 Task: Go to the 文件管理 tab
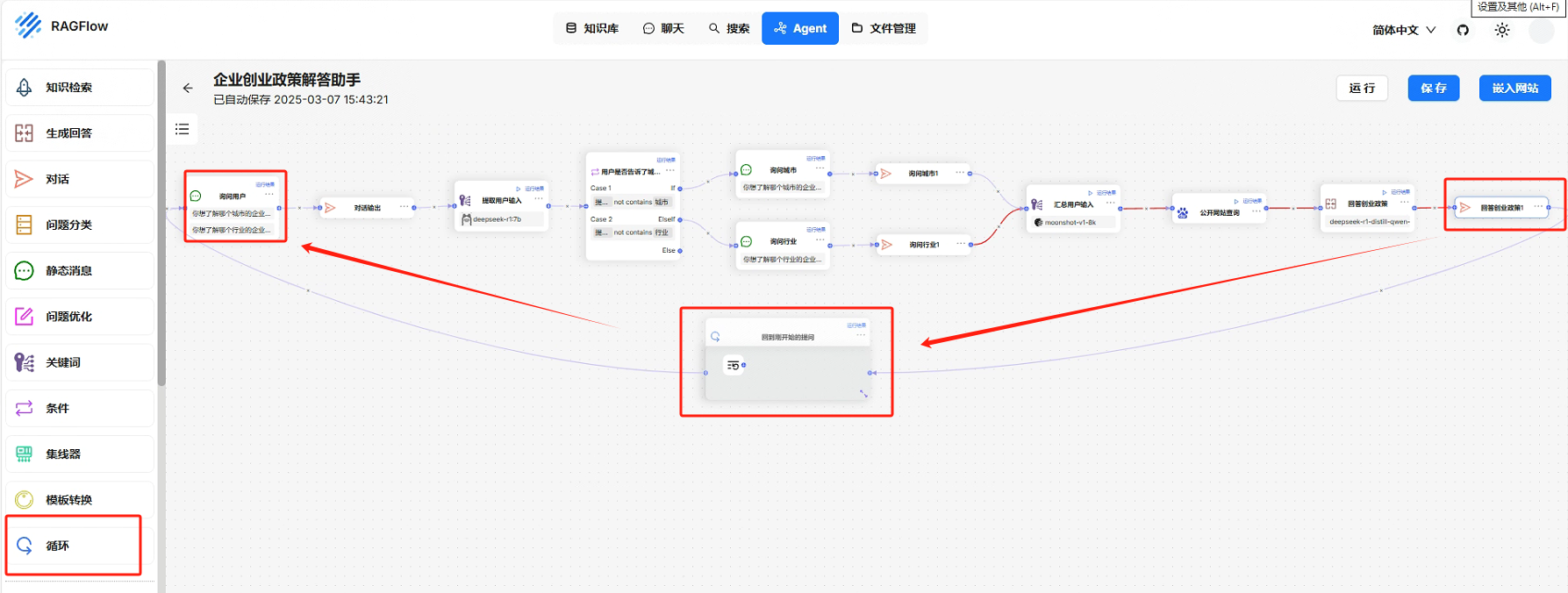click(x=884, y=28)
